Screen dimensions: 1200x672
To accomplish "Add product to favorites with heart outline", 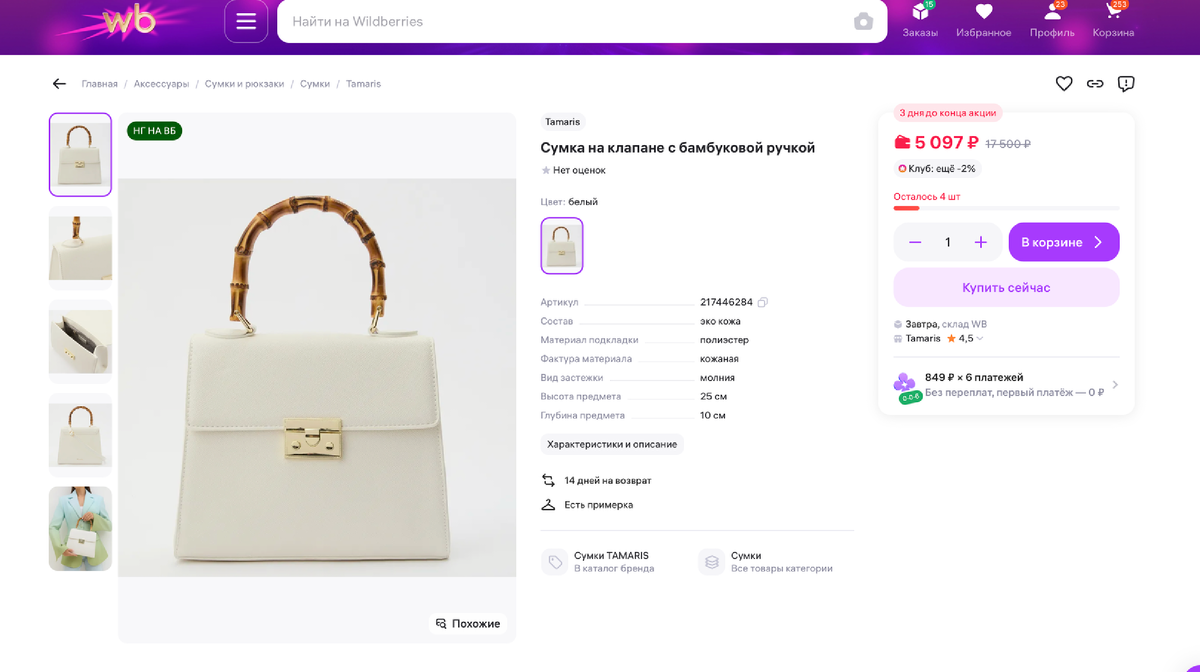I will [1064, 84].
